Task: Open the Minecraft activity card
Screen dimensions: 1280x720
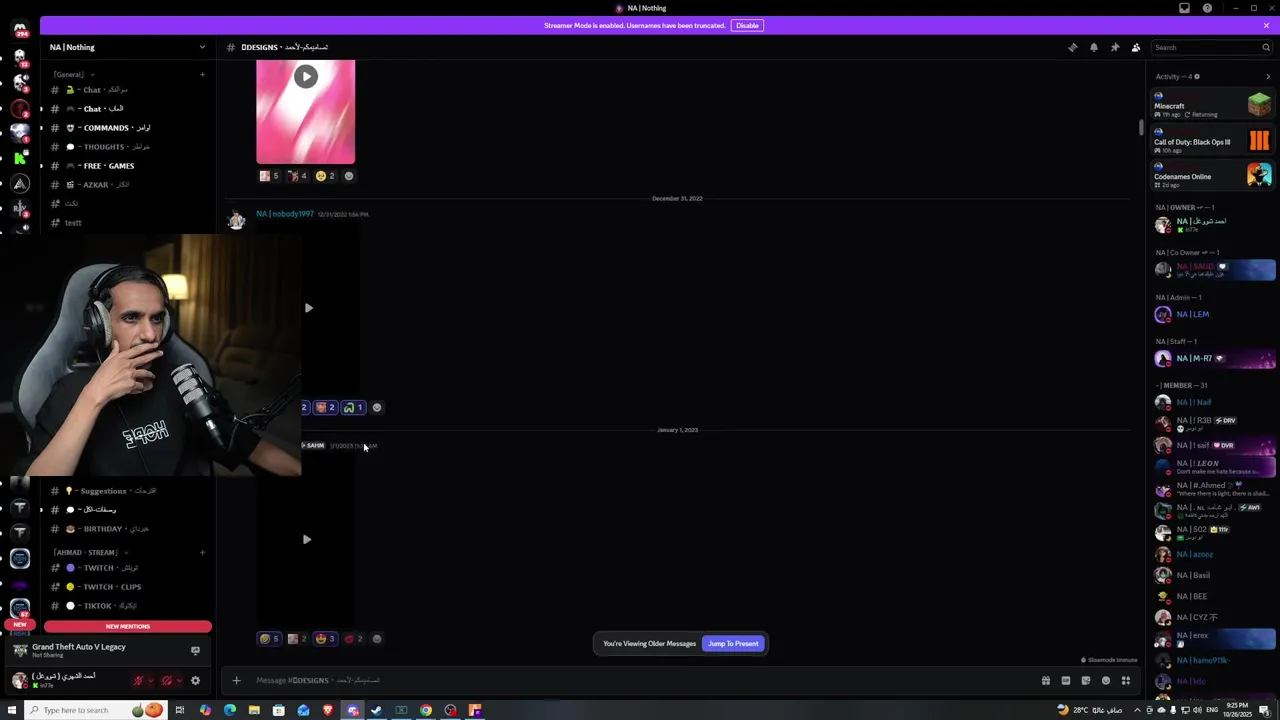Action: (1213, 104)
